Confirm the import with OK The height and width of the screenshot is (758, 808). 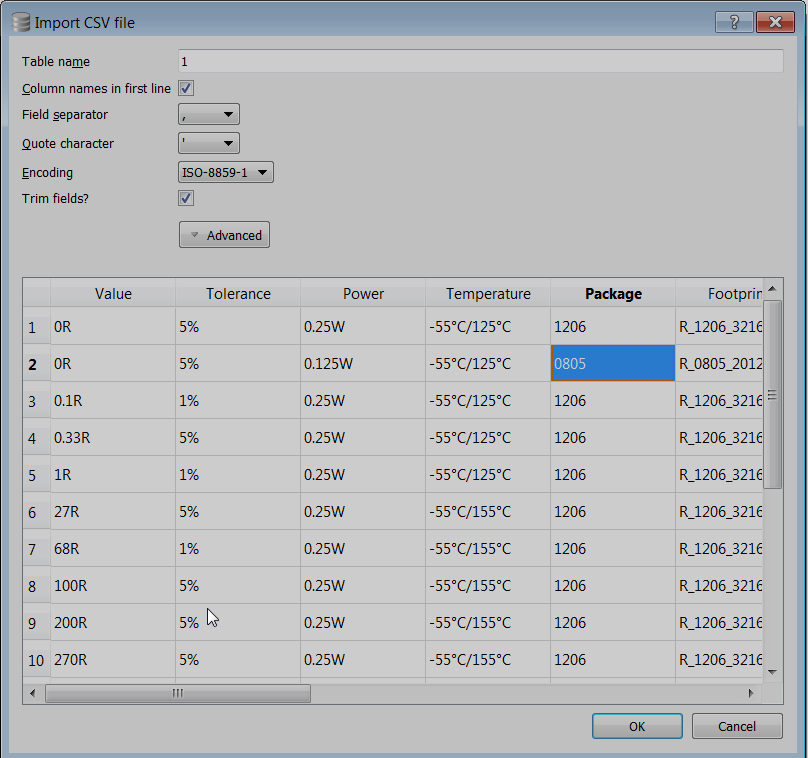(x=637, y=726)
